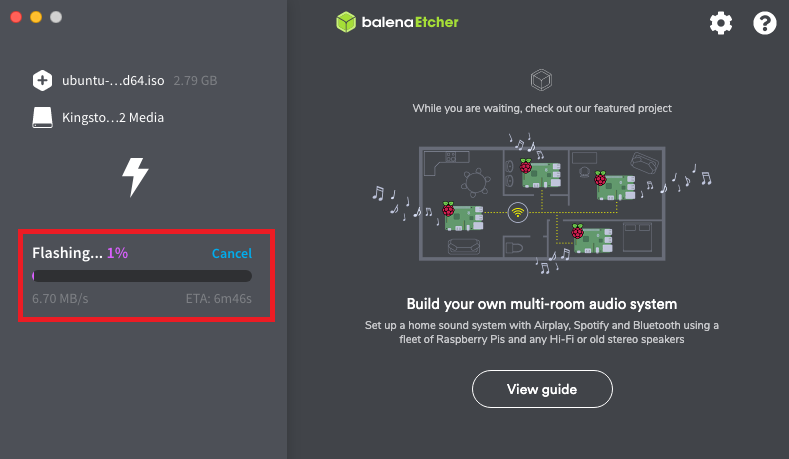Open help with the question mark icon
The image size is (789, 459).
pyautogui.click(x=764, y=23)
